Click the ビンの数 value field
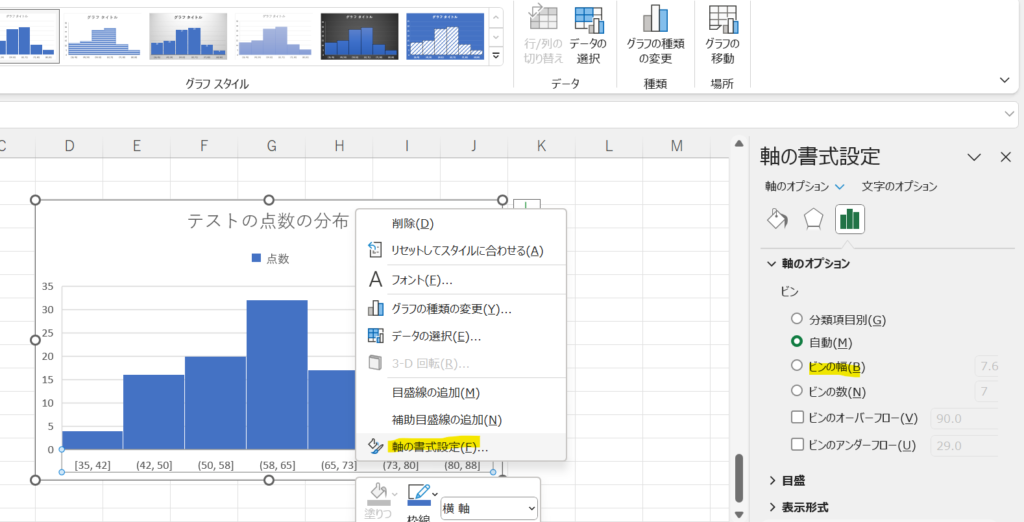1024x522 pixels. pos(986,391)
